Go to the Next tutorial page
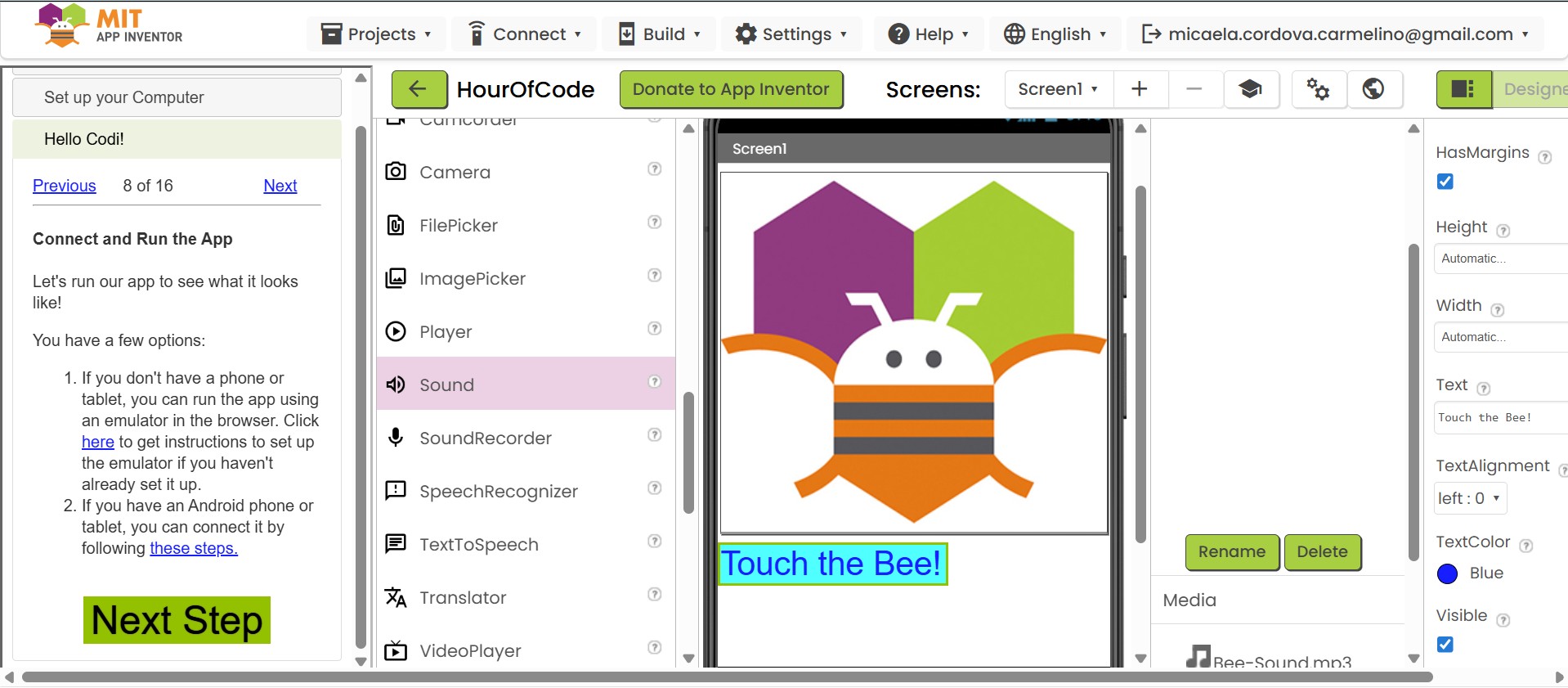The image size is (1568, 688). click(280, 186)
